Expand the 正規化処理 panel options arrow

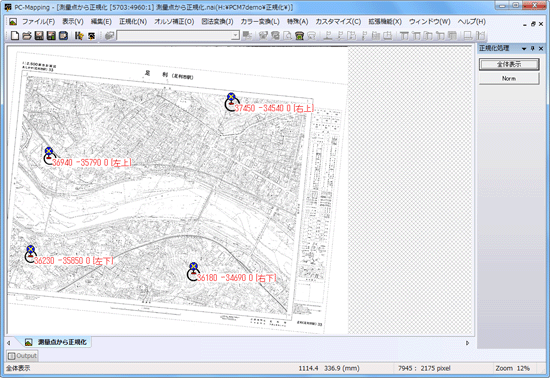[x=524, y=49]
